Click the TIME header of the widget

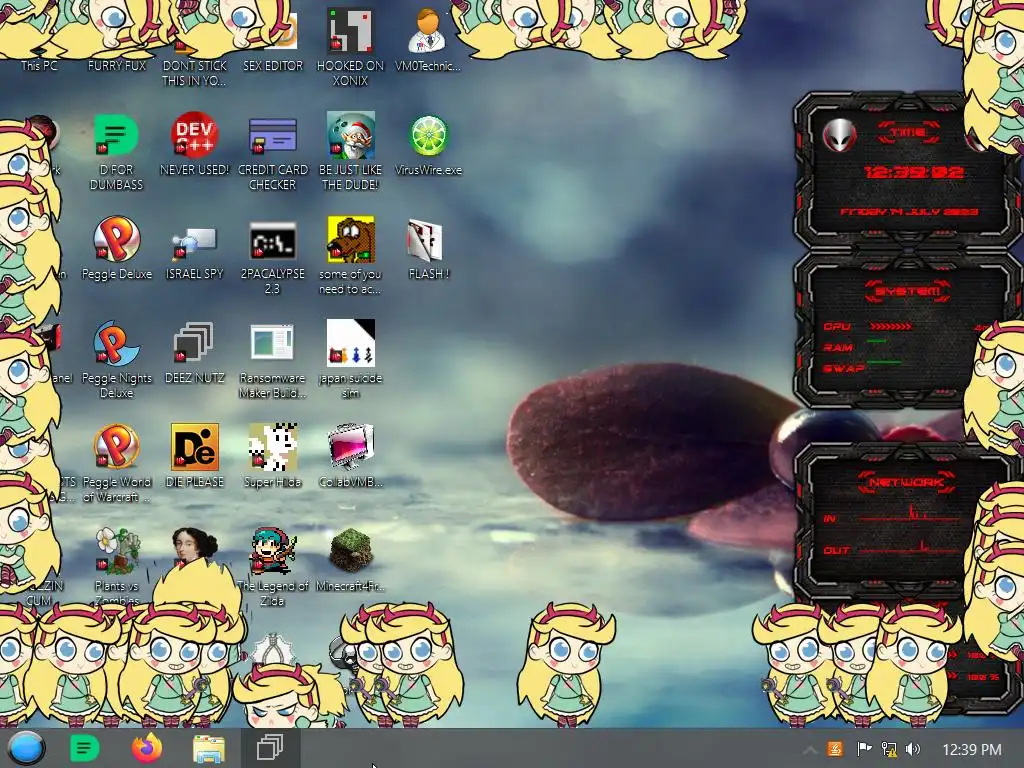pyautogui.click(x=908, y=133)
